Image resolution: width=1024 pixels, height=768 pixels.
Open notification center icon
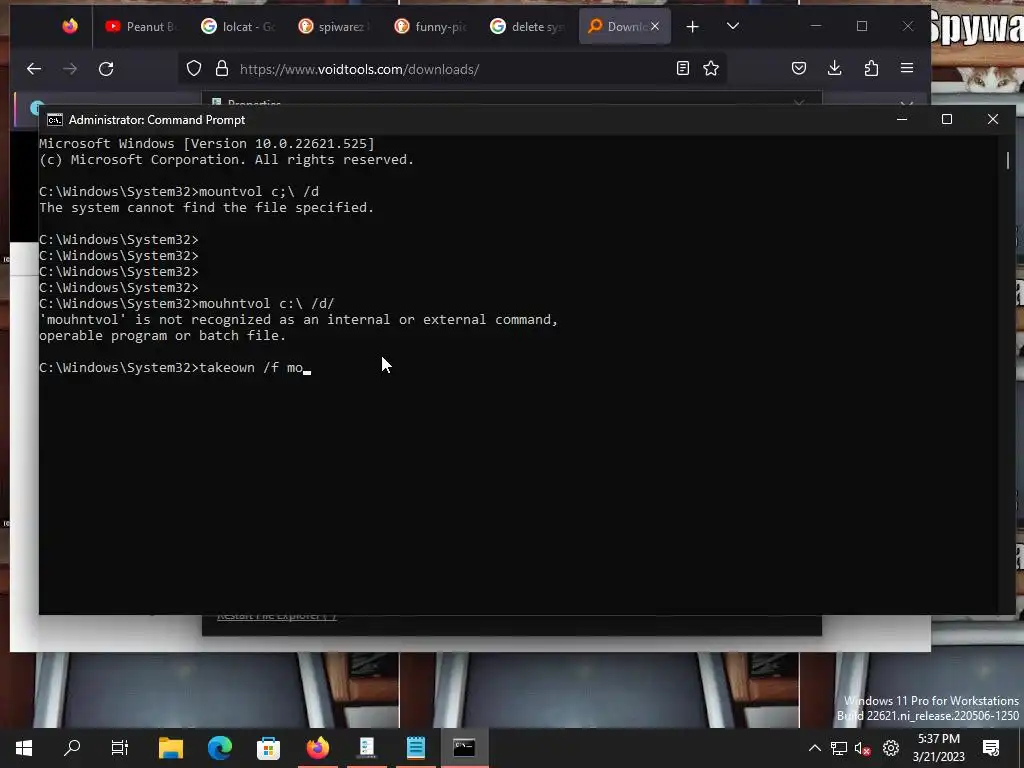991,748
